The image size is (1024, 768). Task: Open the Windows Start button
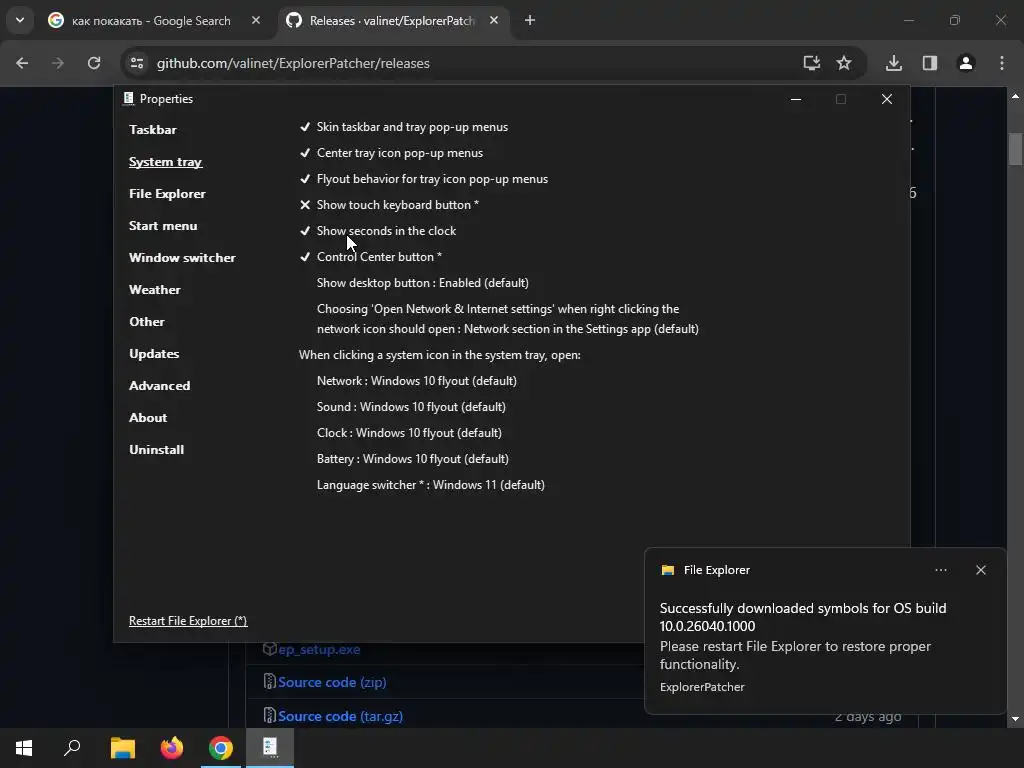[24, 748]
